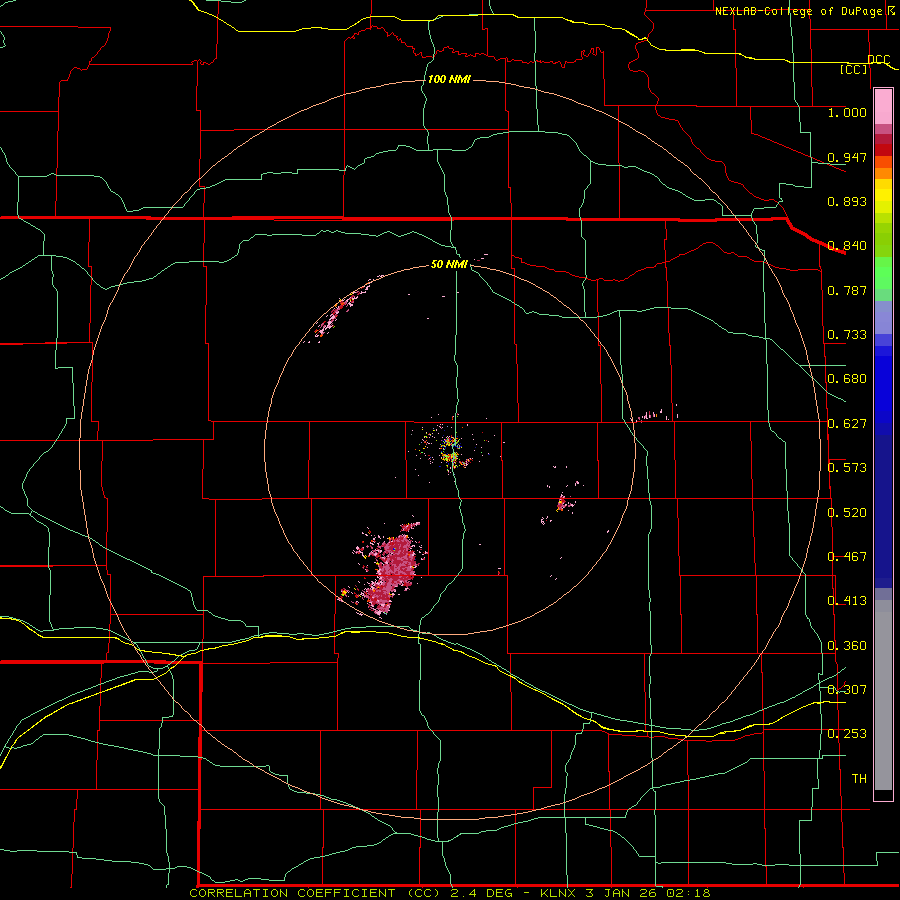900x900 pixels.
Task: Pick the lavender segment of the color bar
Action: point(883,318)
